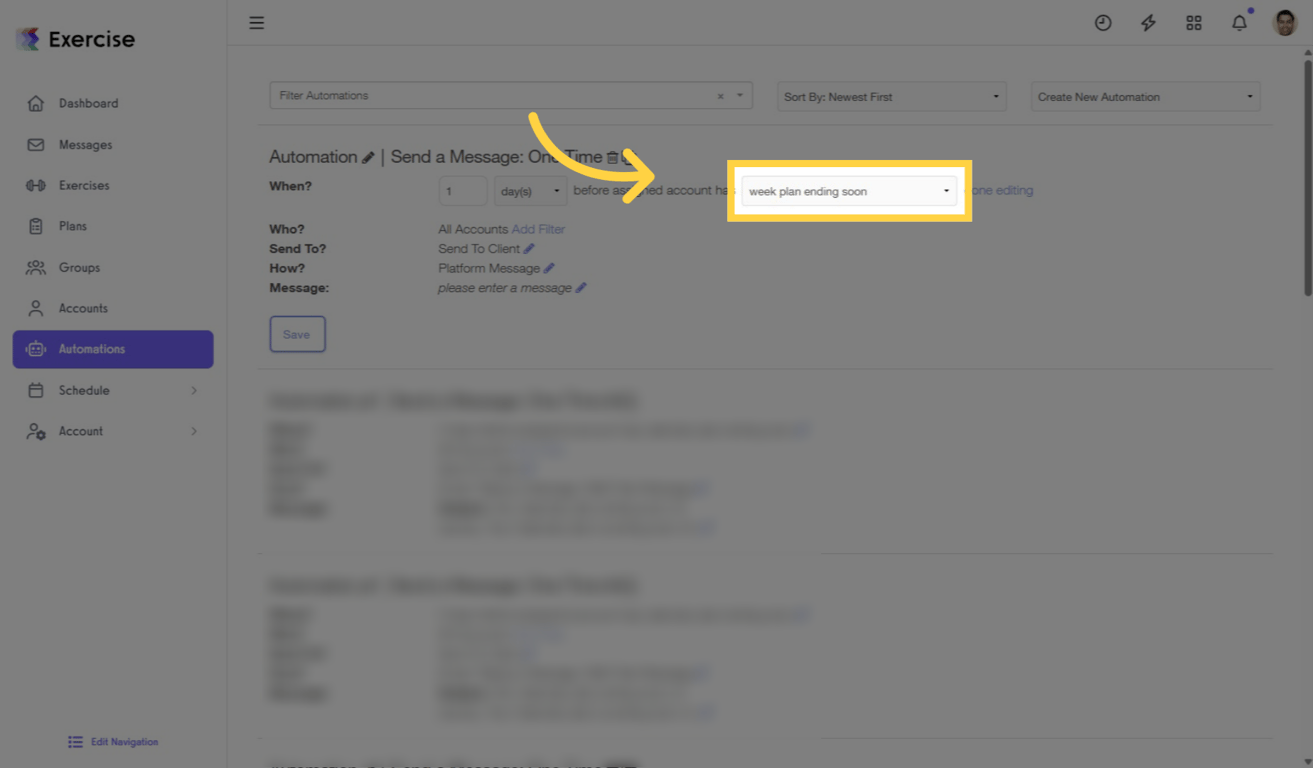Open the notifications bell
The height and width of the screenshot is (768, 1313).
coord(1239,22)
